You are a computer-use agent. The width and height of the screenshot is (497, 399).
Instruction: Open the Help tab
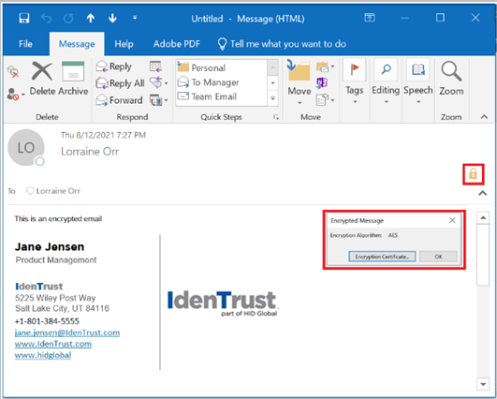(x=124, y=44)
